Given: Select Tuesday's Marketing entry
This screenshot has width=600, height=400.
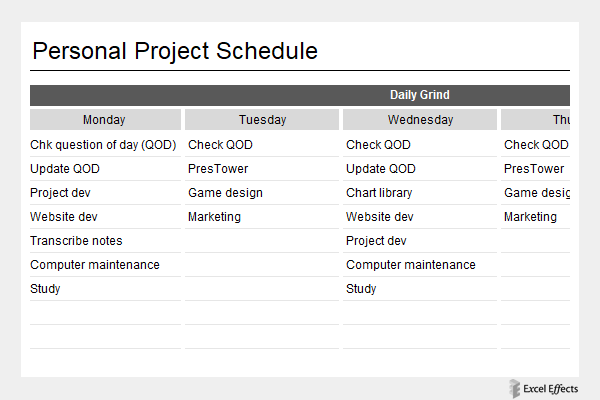Looking at the screenshot, I should point(214,217).
